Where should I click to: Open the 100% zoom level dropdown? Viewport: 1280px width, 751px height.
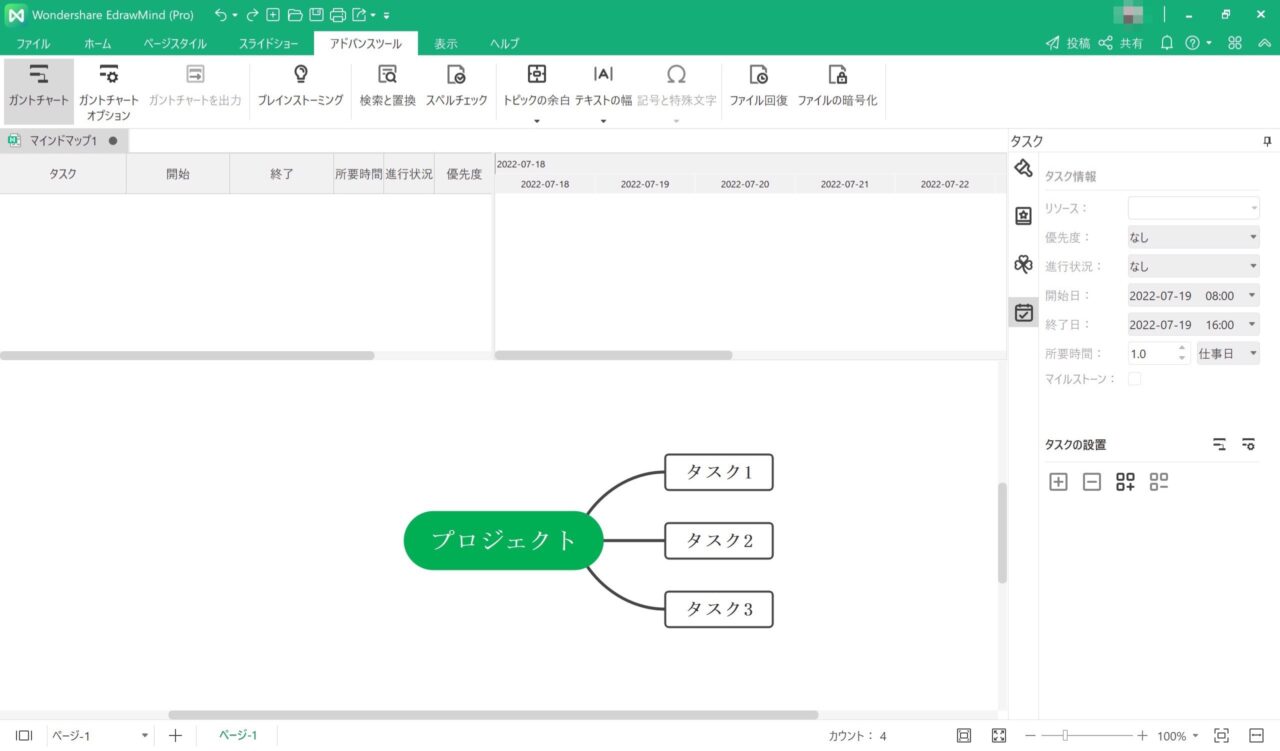tap(1178, 735)
